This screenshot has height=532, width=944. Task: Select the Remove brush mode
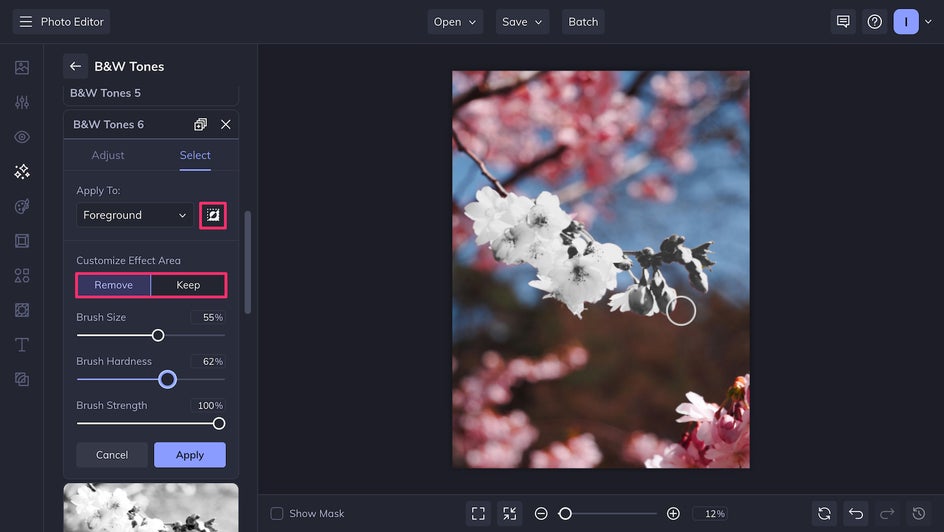pos(113,285)
